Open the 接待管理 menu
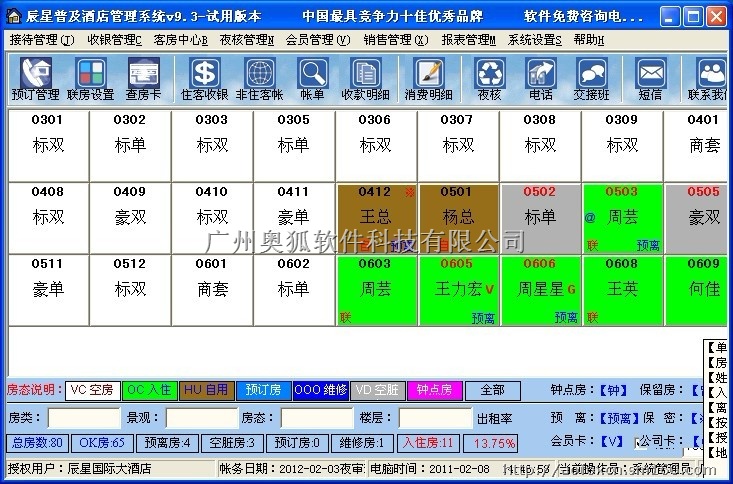The width and height of the screenshot is (733, 484). coord(41,40)
